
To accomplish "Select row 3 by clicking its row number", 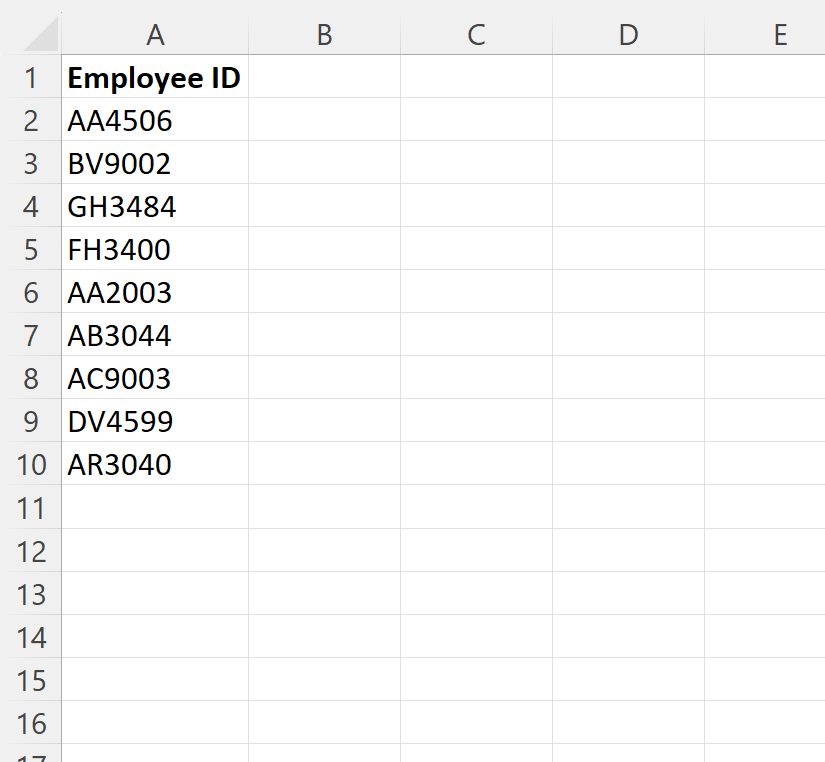I will (32, 163).
